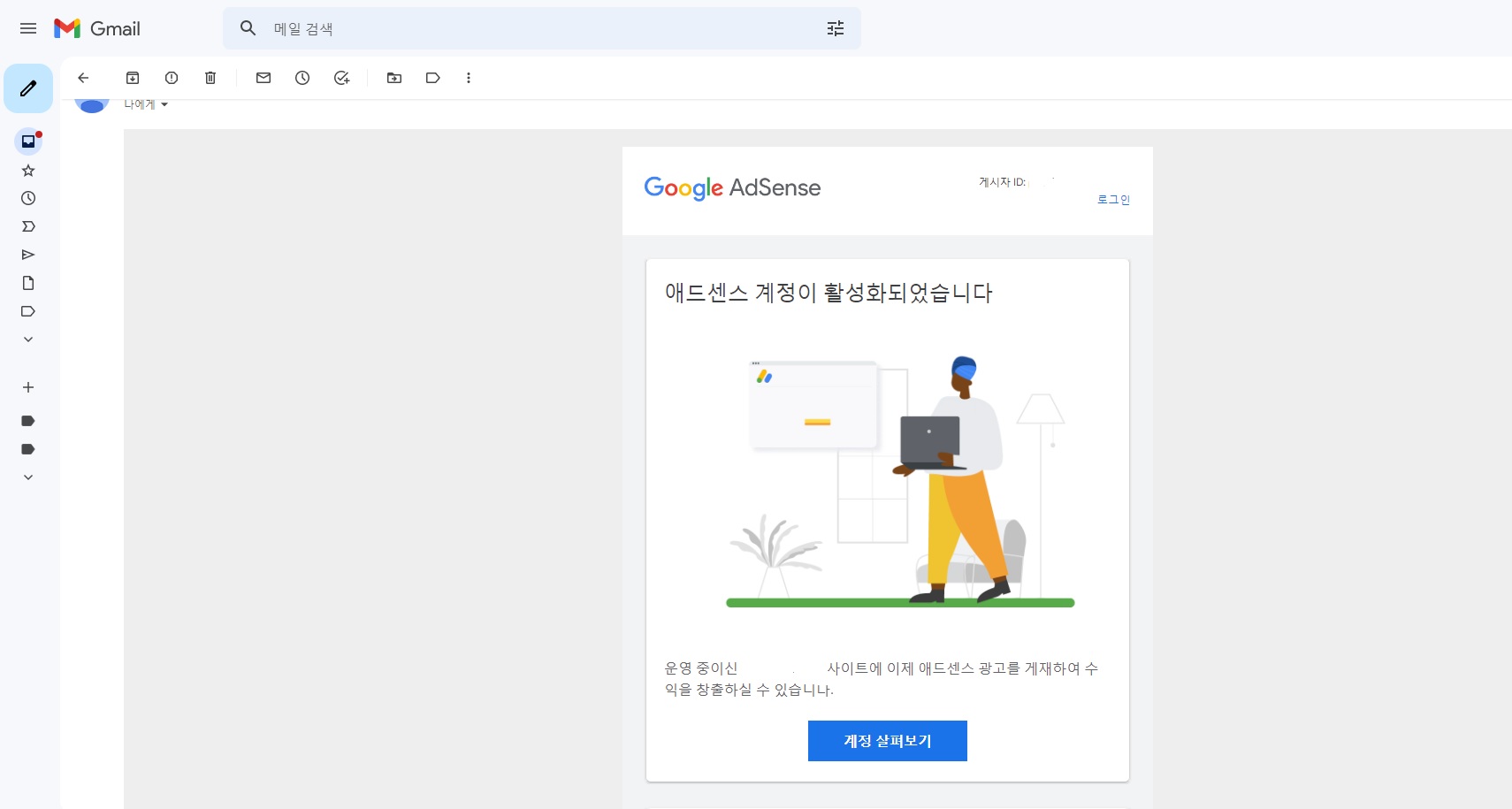Create a new label with plus icon
This screenshot has height=809, width=1512.
point(28,387)
